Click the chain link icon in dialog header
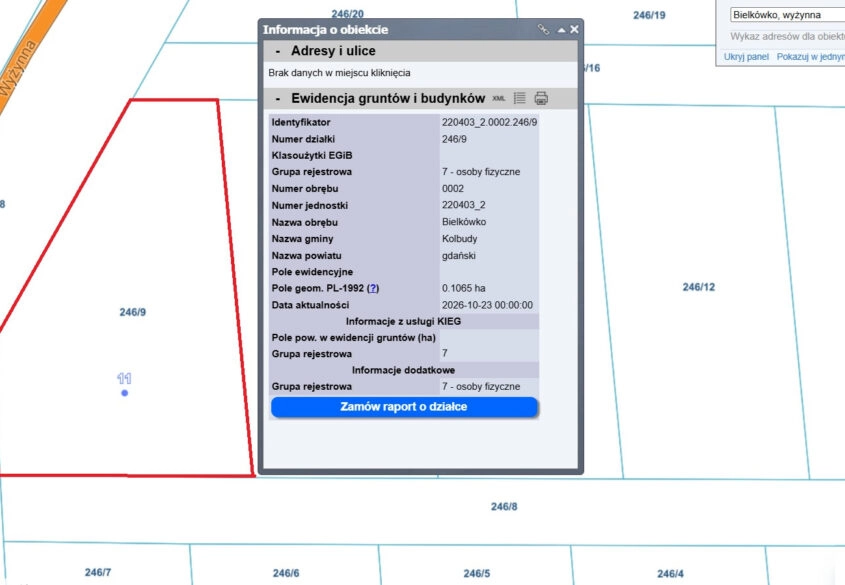Viewport: 845px width, 585px height. point(543,30)
